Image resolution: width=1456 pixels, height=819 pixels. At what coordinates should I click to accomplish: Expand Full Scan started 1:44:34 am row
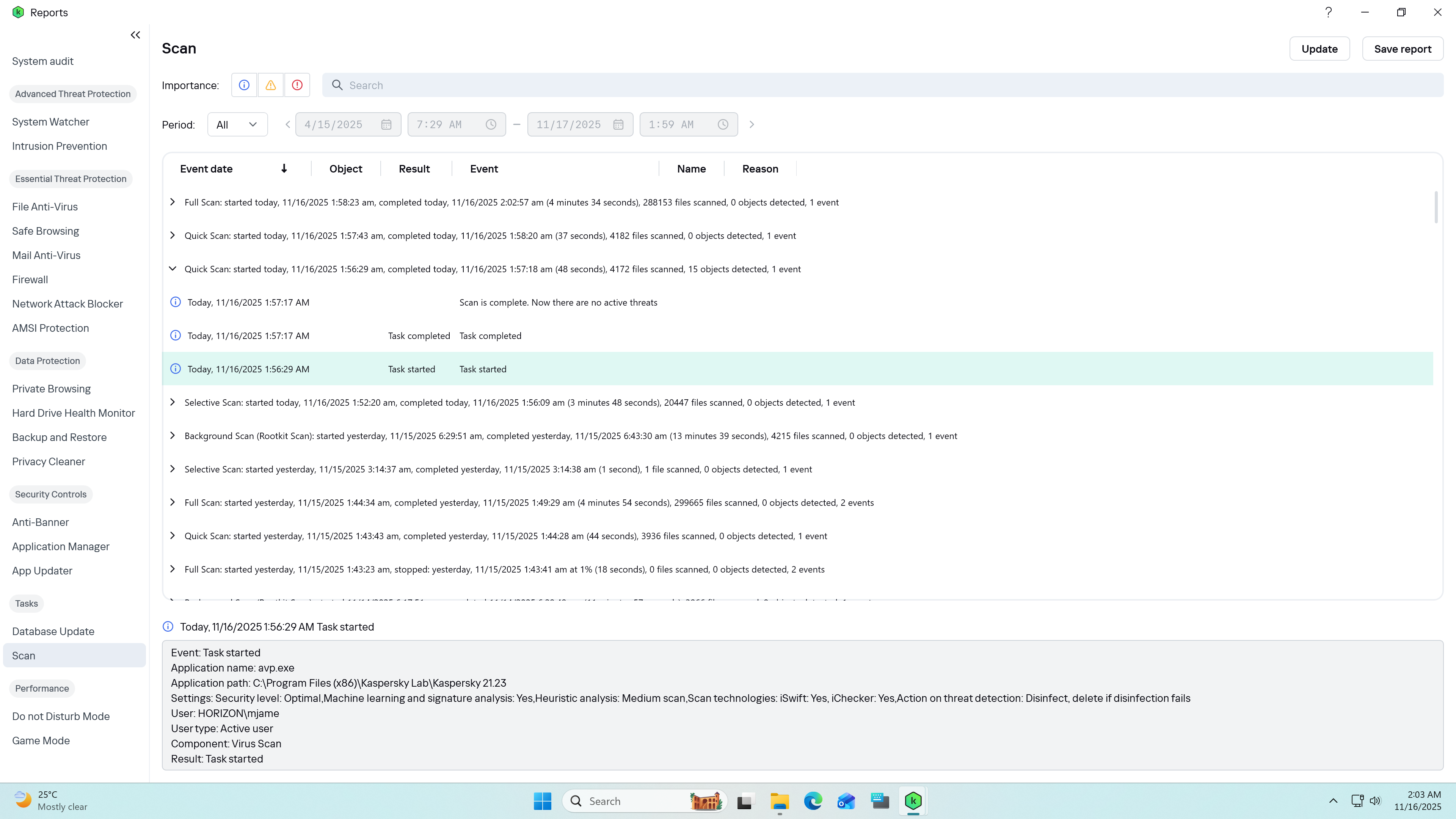pos(173,502)
